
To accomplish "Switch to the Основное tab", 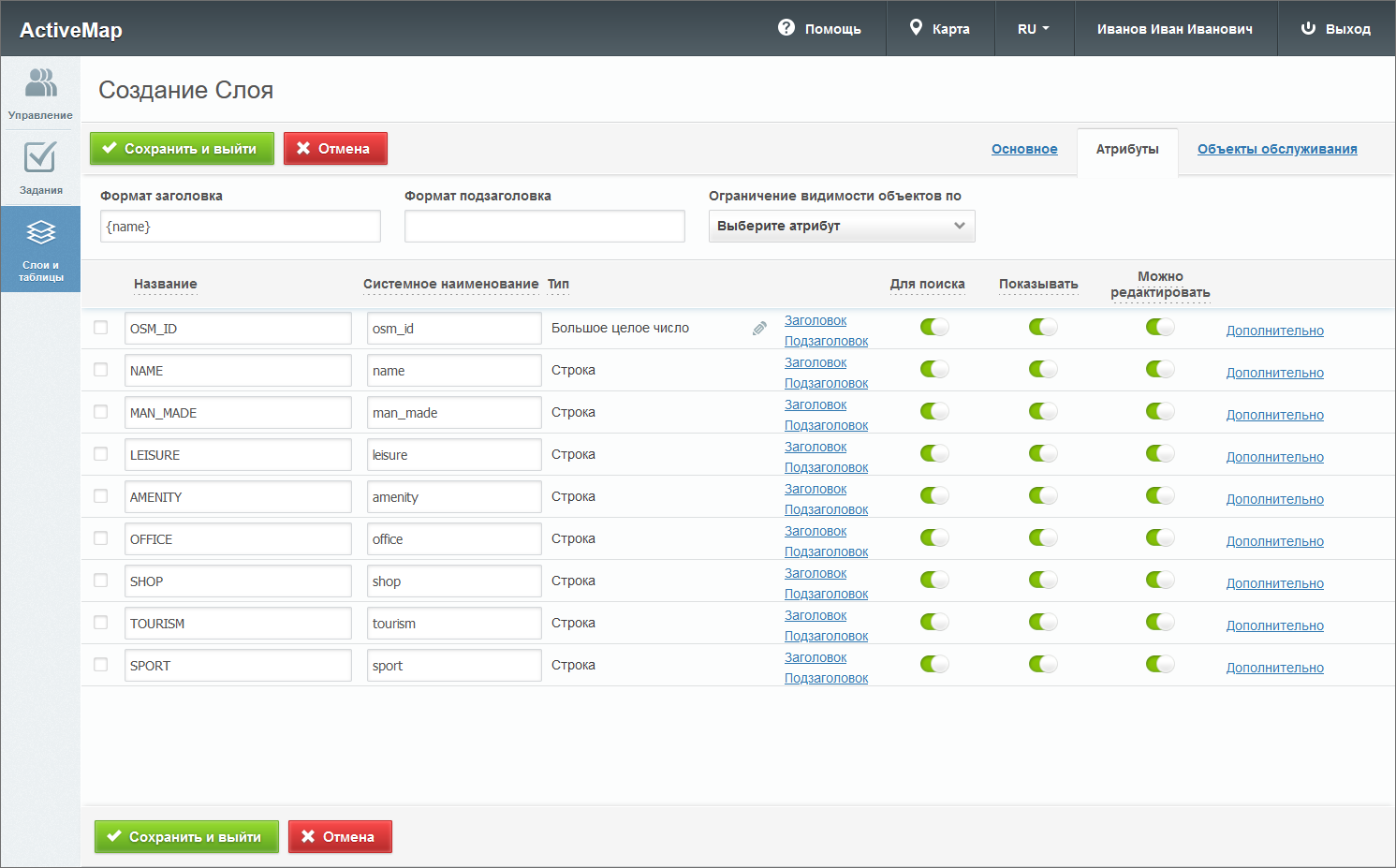I will coord(1024,149).
